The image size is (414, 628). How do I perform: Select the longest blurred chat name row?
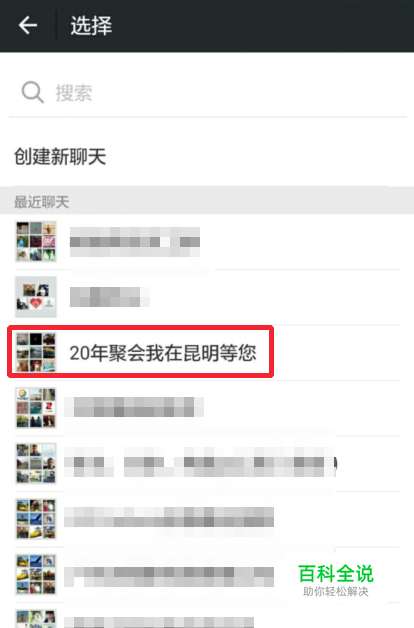click(x=200, y=462)
